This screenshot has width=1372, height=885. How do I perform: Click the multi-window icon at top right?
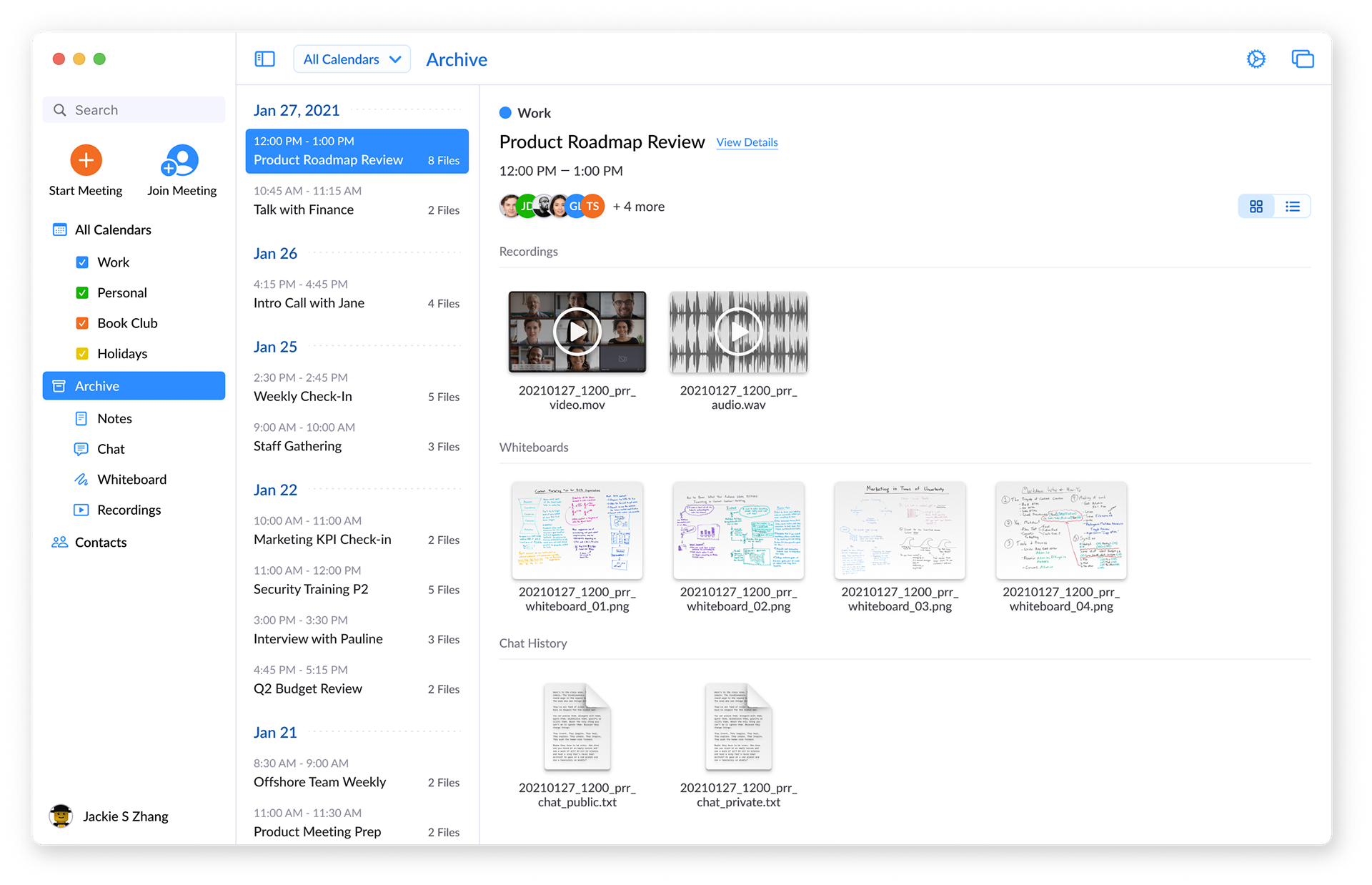[1302, 59]
